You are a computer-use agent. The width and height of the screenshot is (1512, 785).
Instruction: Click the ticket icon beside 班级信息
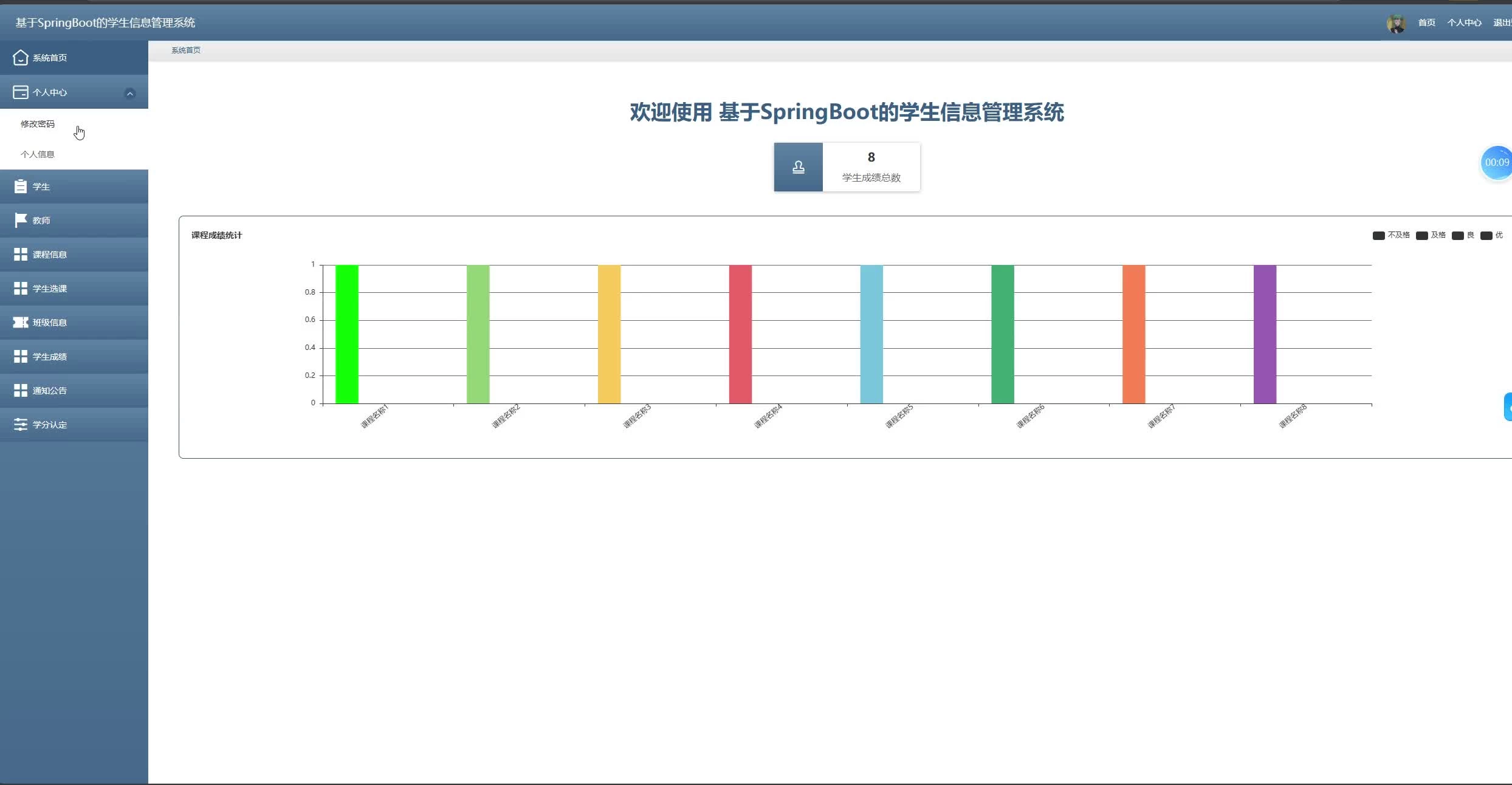20,322
